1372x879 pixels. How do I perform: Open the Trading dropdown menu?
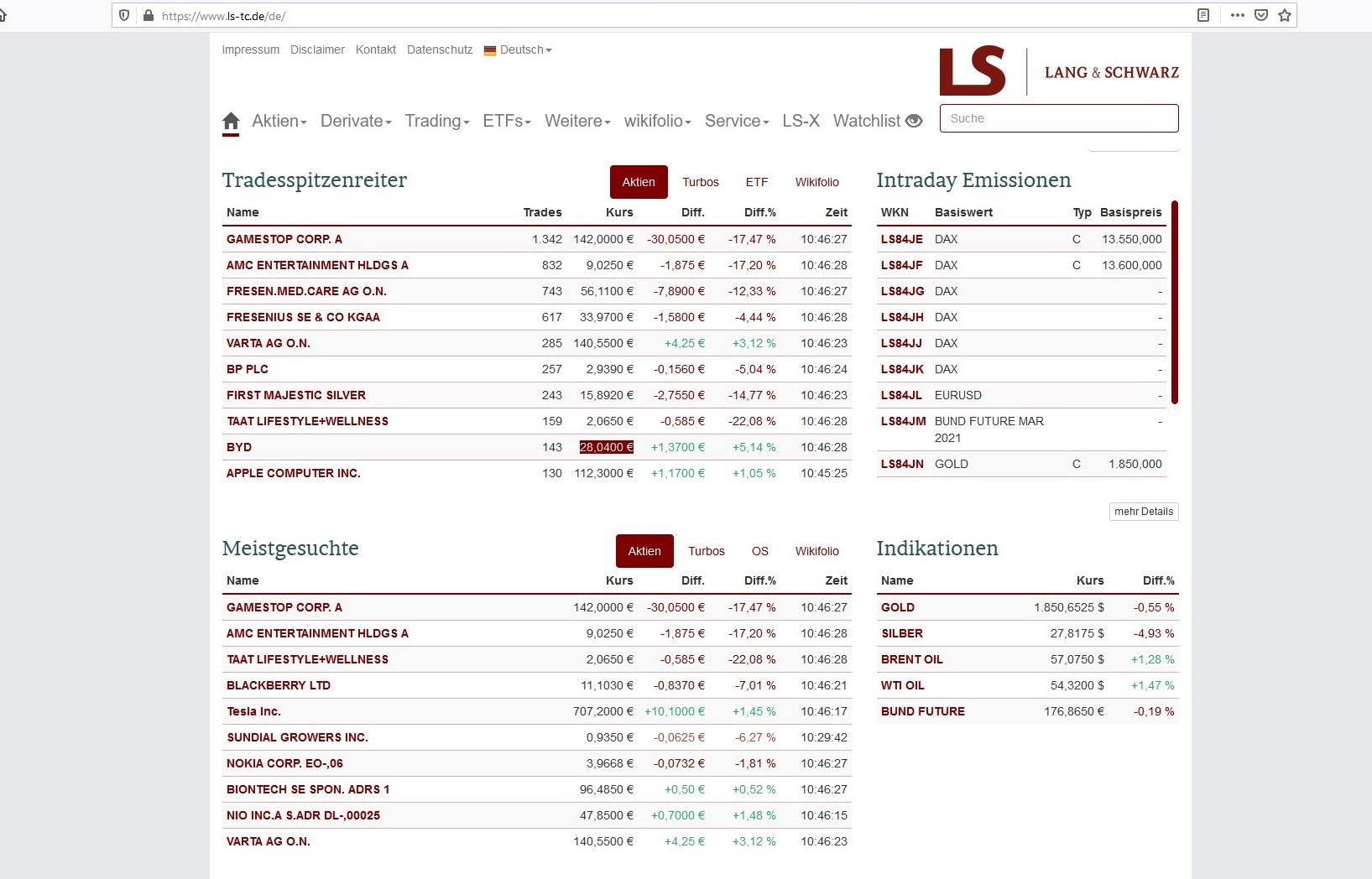[437, 121]
